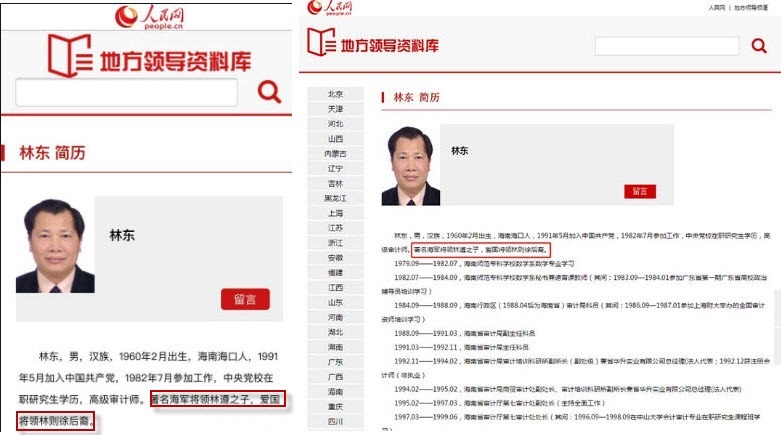Click the resume line starting 1994.02—1995.02
This screenshot has height=435, width=781.
pyautogui.click(x=568, y=389)
